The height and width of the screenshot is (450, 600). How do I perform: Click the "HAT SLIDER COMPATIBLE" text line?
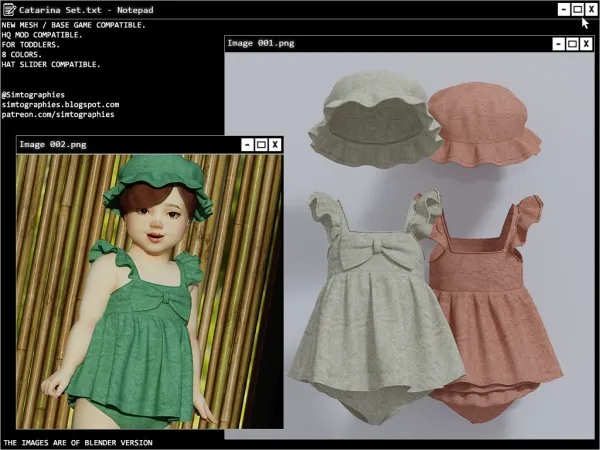(52, 64)
